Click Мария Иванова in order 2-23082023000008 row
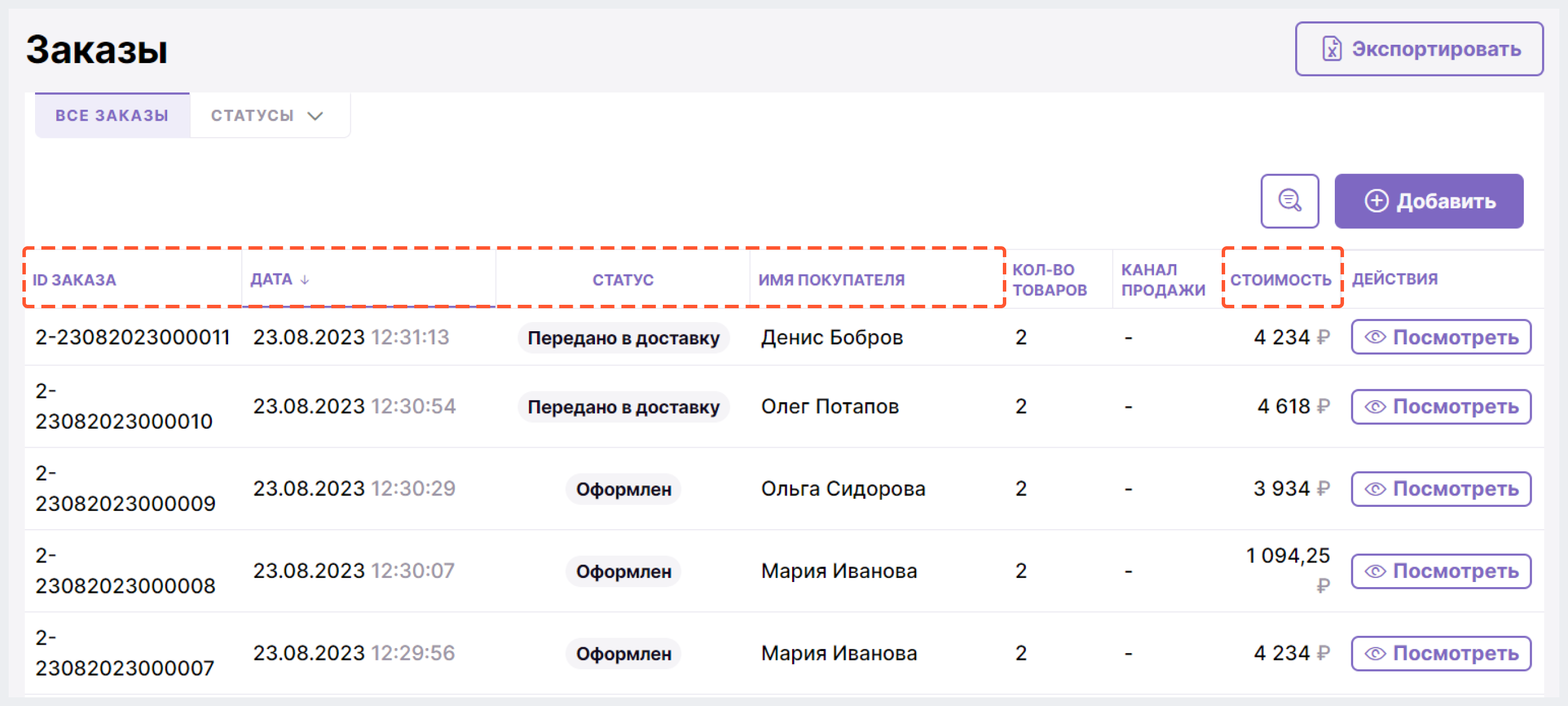 coord(839,571)
